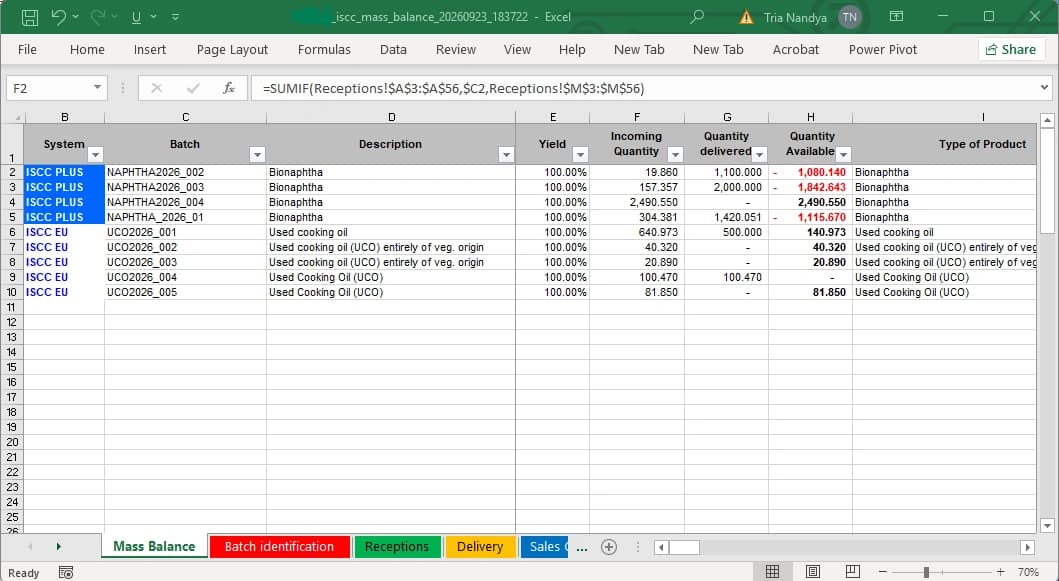This screenshot has height=581, width=1059.
Task: Click the horizontal scrollbar left arrow
Action: click(x=661, y=547)
